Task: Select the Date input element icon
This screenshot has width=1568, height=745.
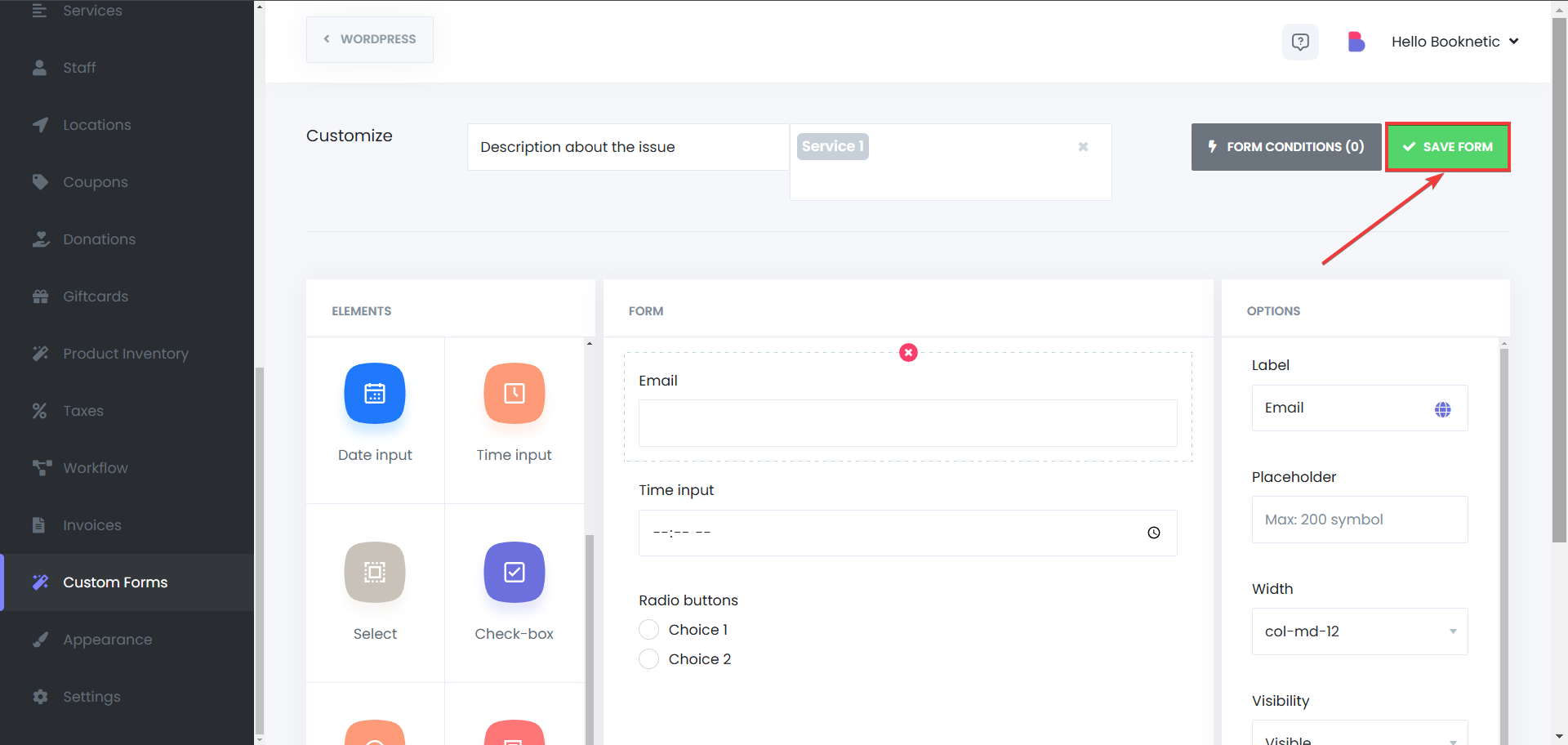Action: point(375,393)
